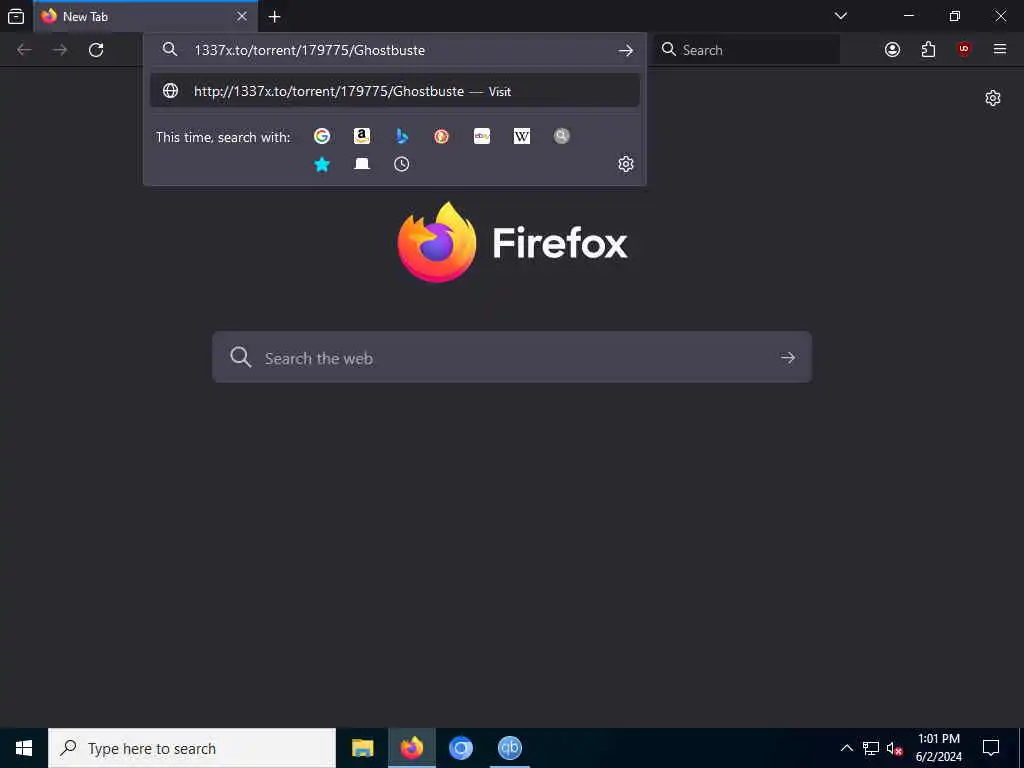Image resolution: width=1024 pixels, height=768 pixels.
Task: Search this time with Google
Action: [322, 136]
